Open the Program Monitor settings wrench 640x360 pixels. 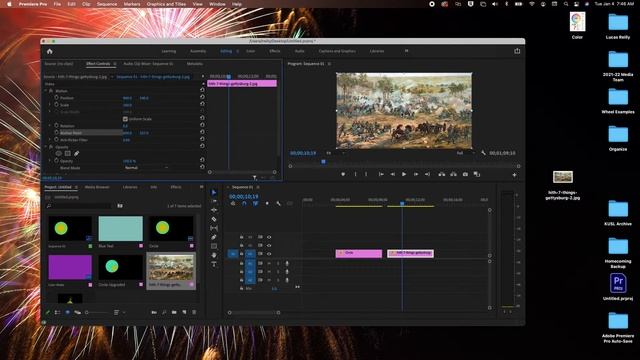coord(483,153)
